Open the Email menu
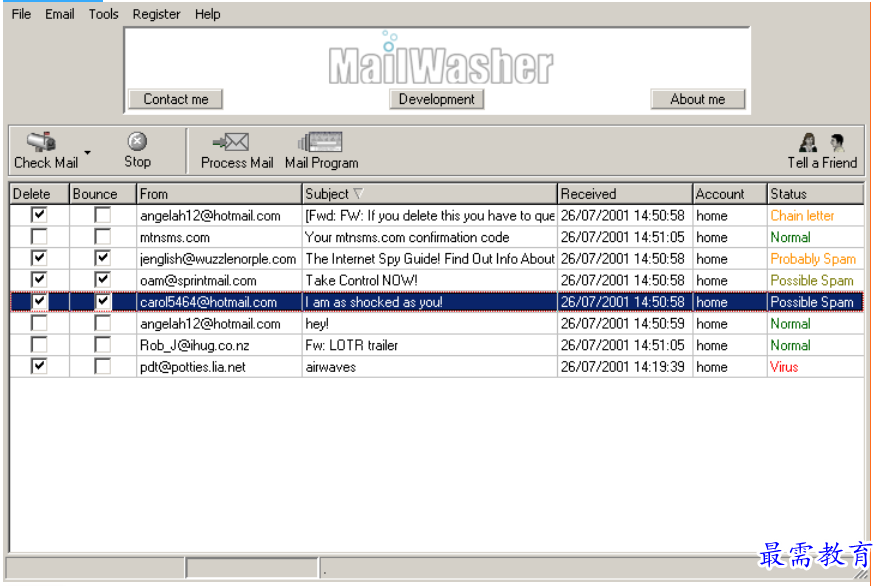 pos(60,14)
